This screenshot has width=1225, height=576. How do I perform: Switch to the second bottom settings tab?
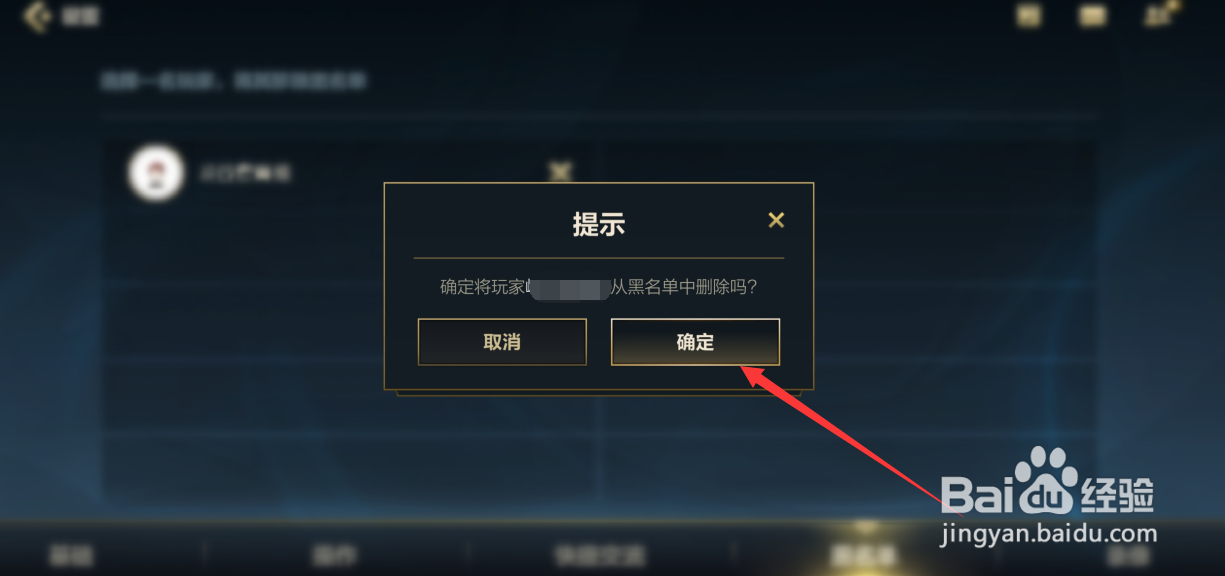point(335,554)
